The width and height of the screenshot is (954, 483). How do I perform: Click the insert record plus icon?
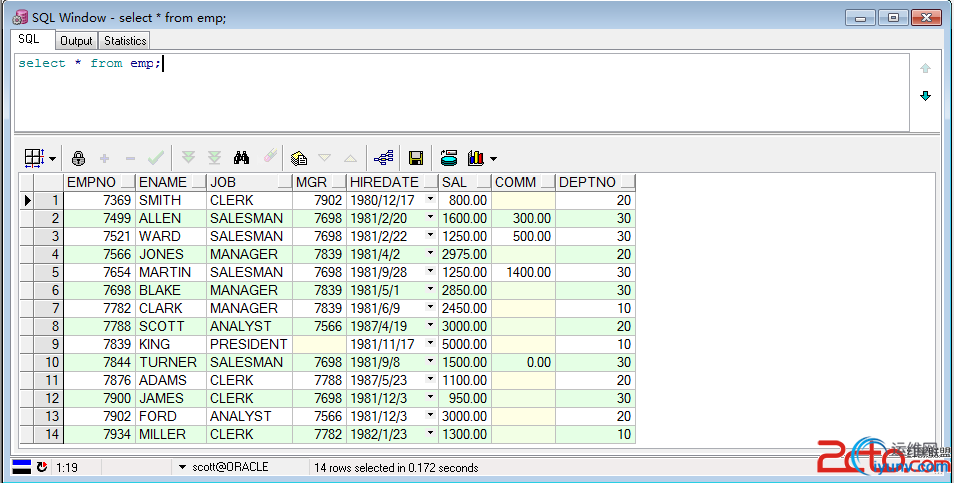click(x=105, y=159)
